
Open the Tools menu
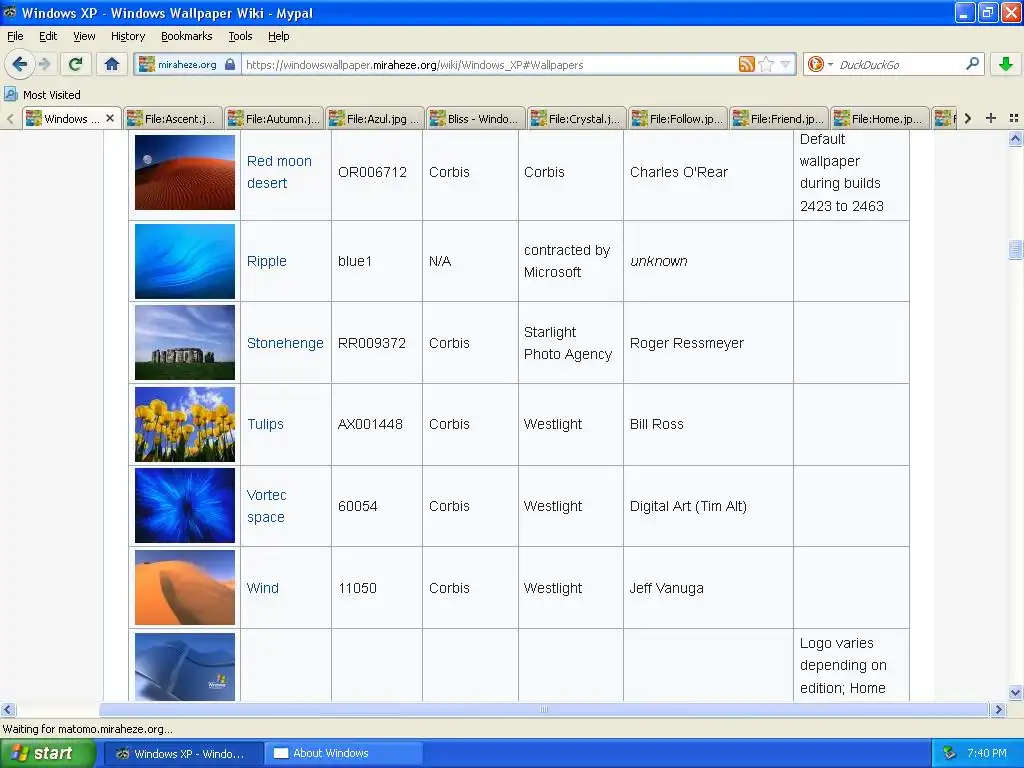pos(240,36)
